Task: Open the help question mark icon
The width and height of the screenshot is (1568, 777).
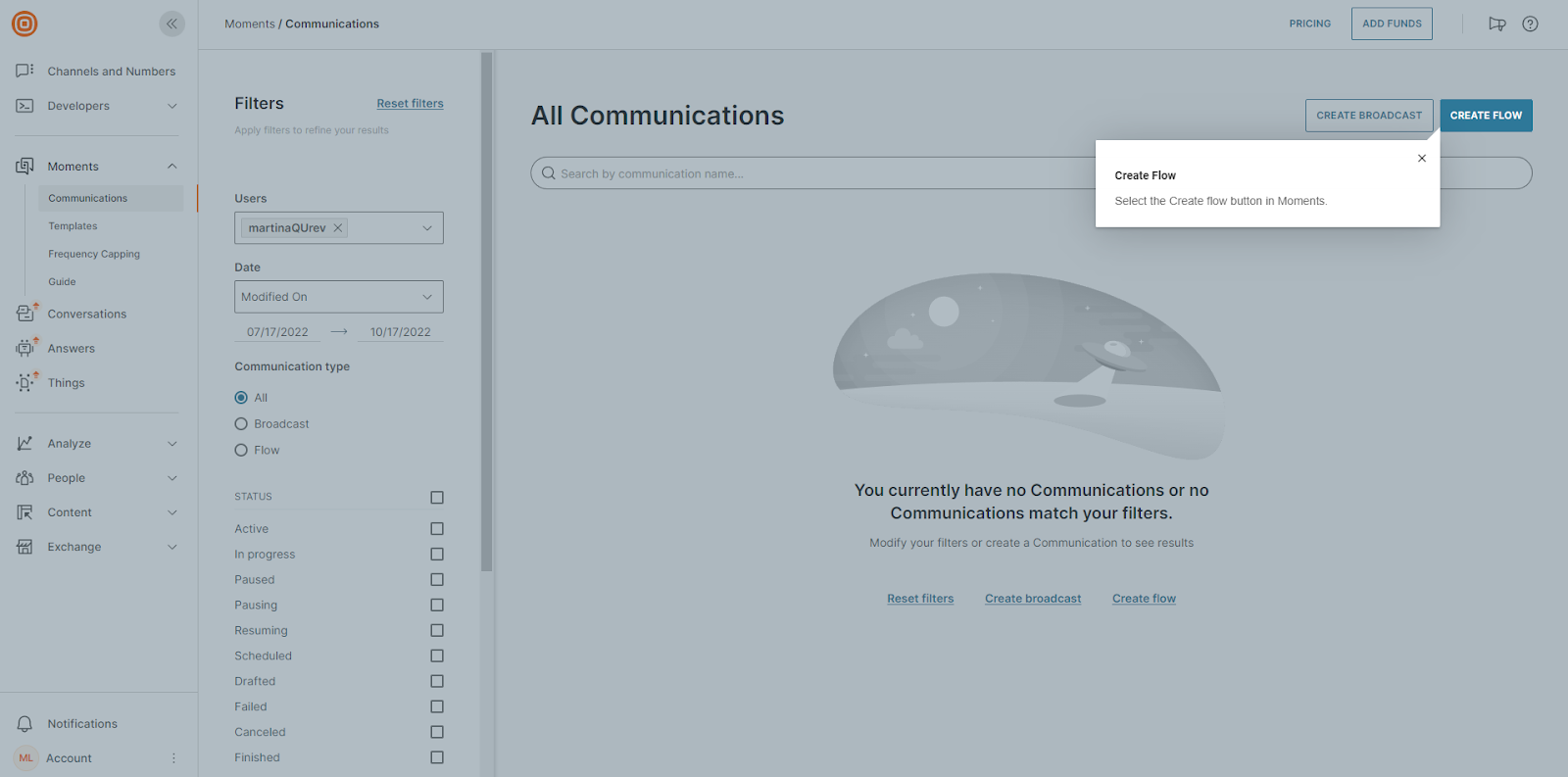Action: pos(1530,24)
